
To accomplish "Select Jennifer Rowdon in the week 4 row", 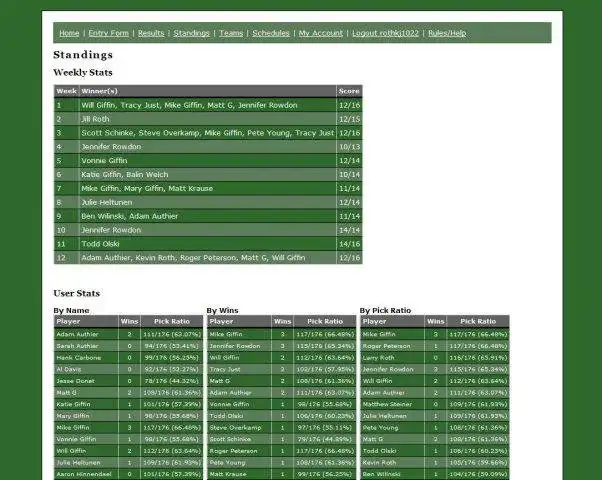I will pos(111,147).
